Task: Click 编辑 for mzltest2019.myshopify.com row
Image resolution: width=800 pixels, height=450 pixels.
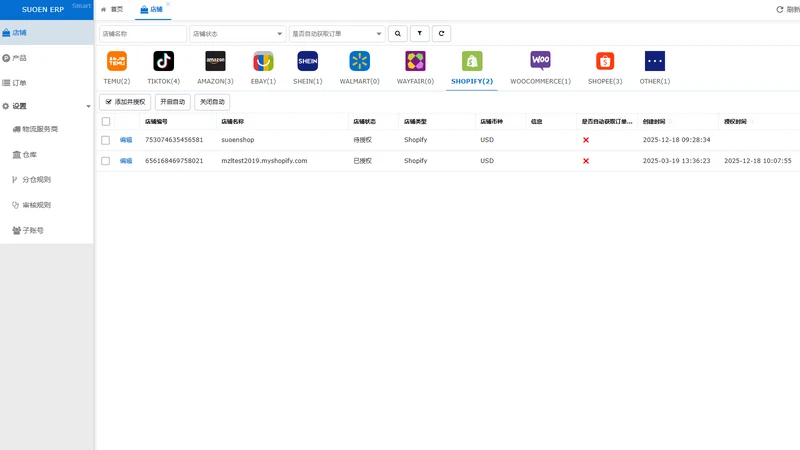Action: (126, 161)
